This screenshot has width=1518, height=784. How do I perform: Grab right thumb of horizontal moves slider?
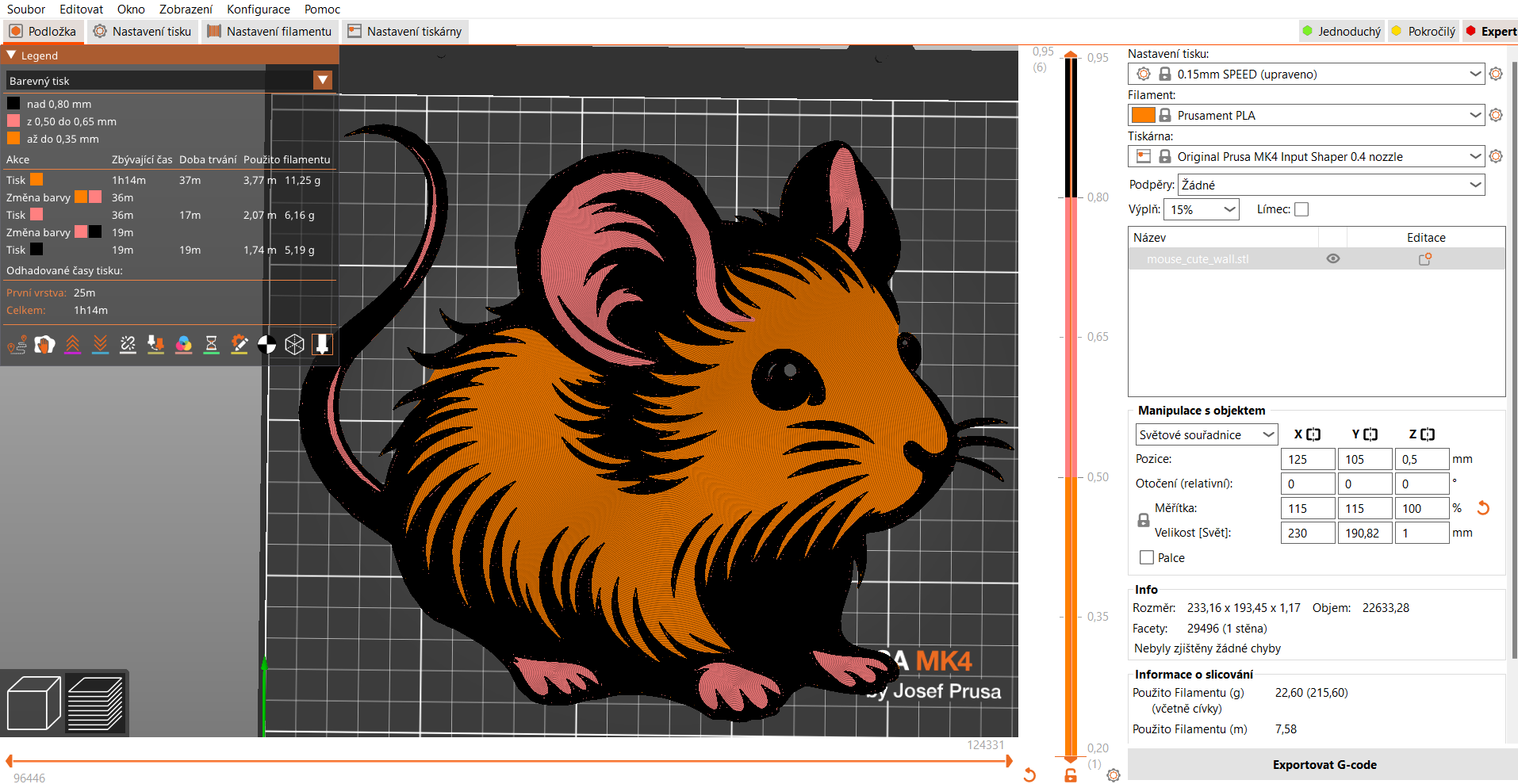(1009, 761)
